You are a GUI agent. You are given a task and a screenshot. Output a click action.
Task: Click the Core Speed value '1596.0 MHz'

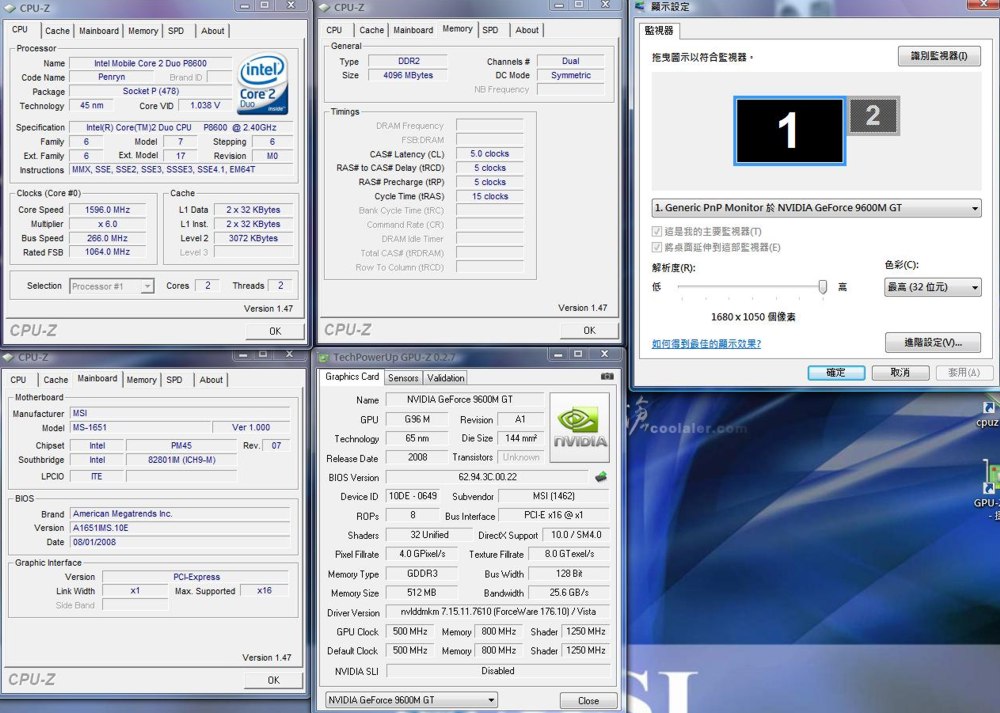point(107,210)
